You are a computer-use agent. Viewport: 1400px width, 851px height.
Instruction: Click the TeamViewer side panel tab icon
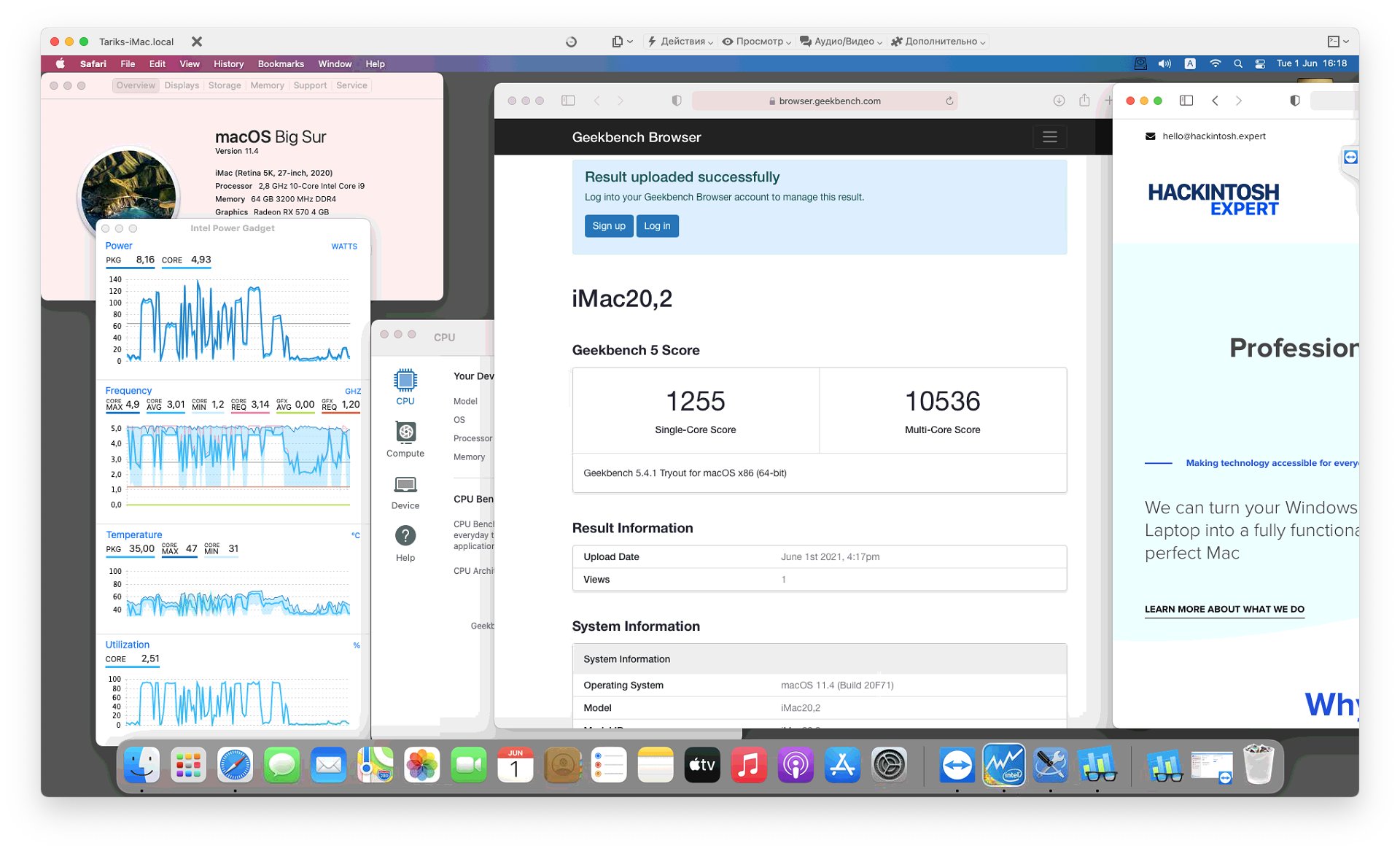(x=1350, y=158)
